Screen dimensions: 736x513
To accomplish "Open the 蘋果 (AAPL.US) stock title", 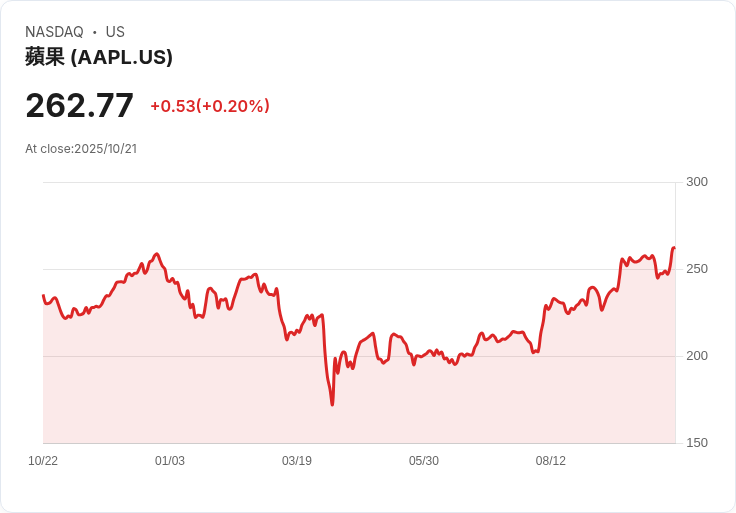I will click(x=99, y=57).
